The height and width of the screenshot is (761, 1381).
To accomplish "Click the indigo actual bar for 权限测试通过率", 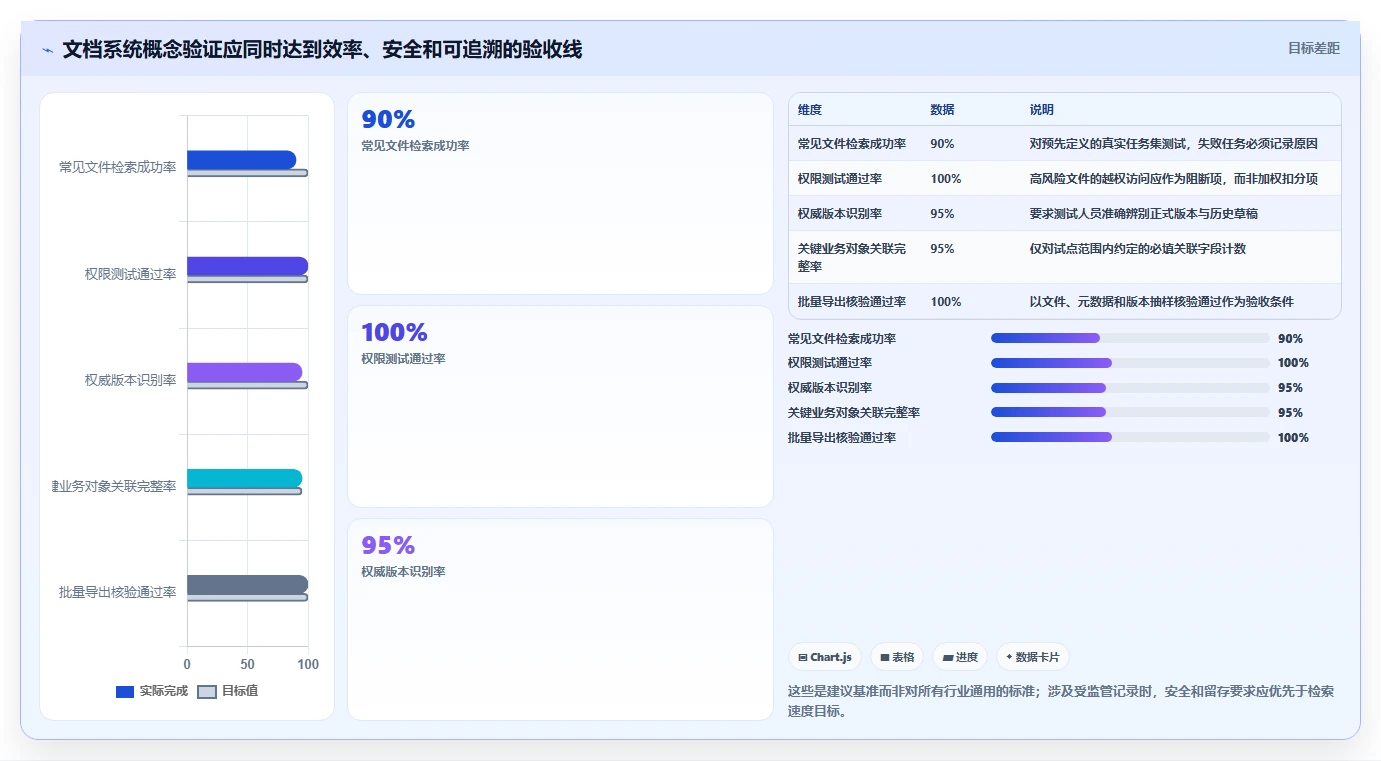I will tap(247, 266).
